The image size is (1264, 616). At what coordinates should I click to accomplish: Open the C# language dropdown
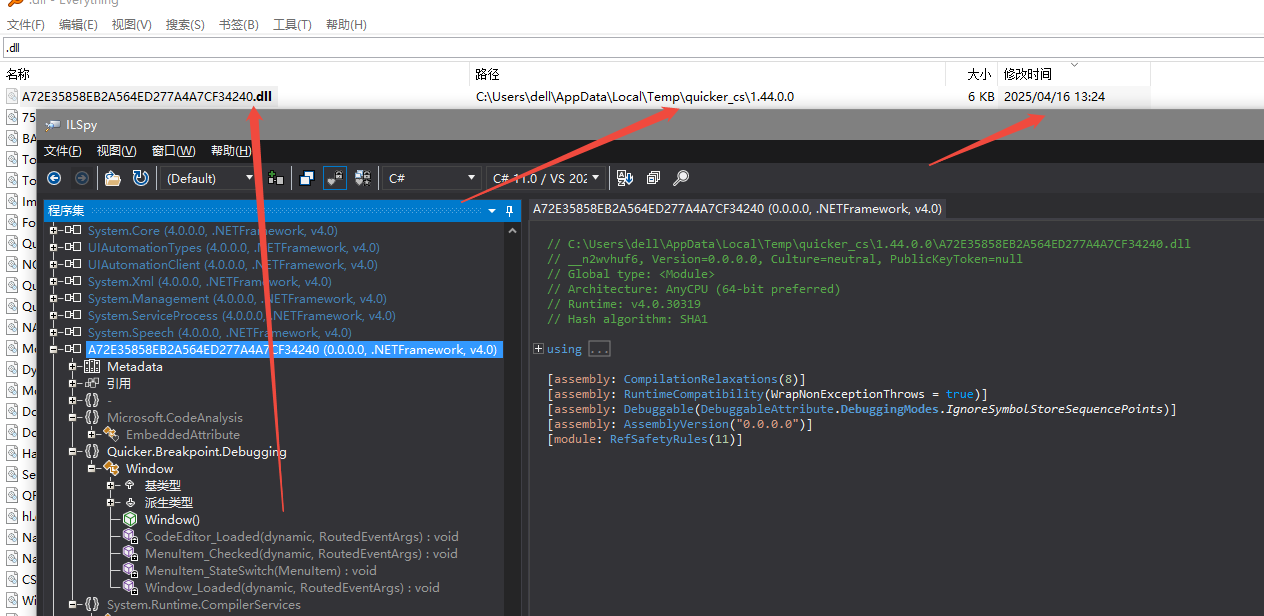coord(432,178)
